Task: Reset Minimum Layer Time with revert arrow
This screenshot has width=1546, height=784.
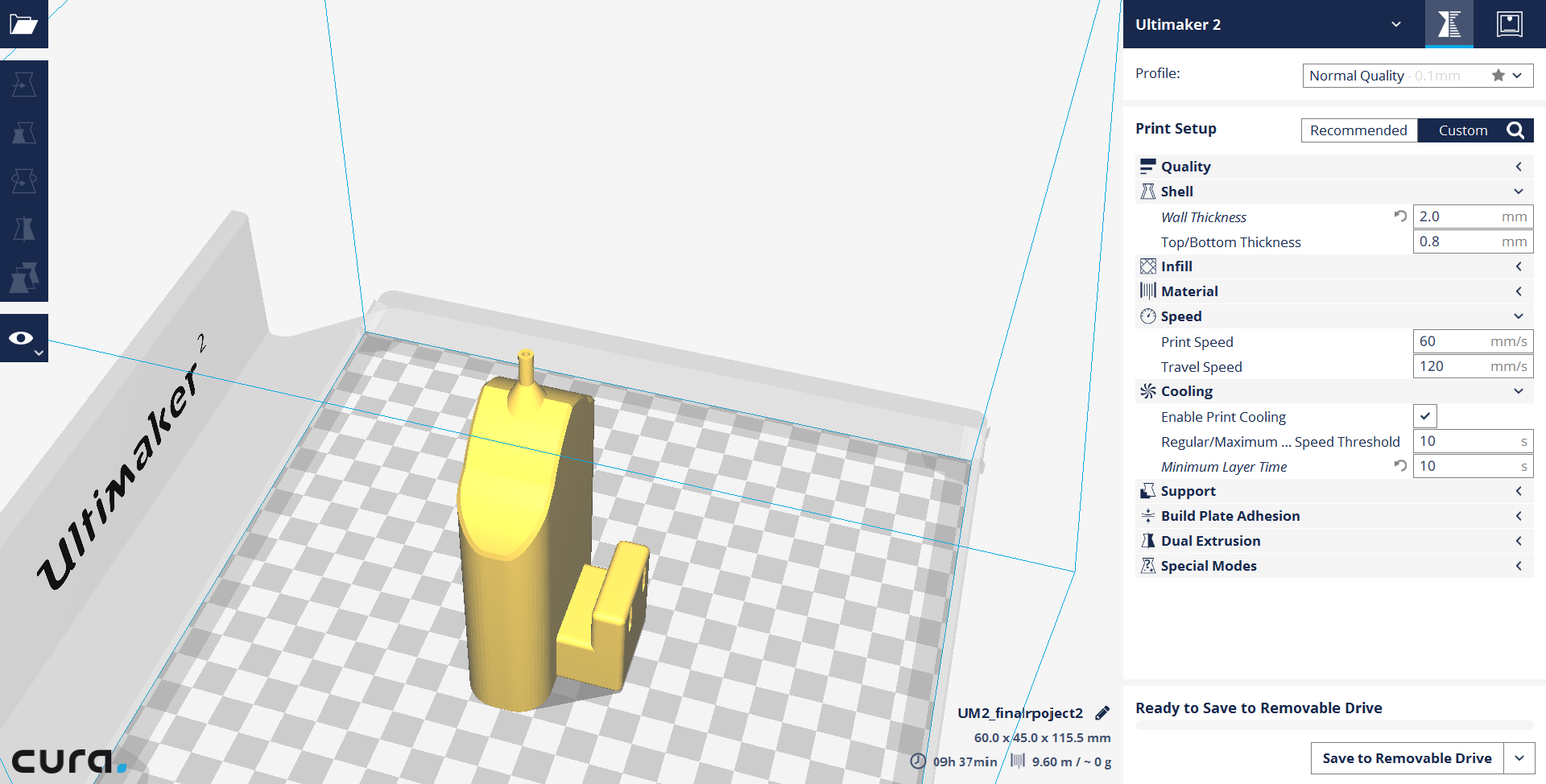Action: [1400, 466]
